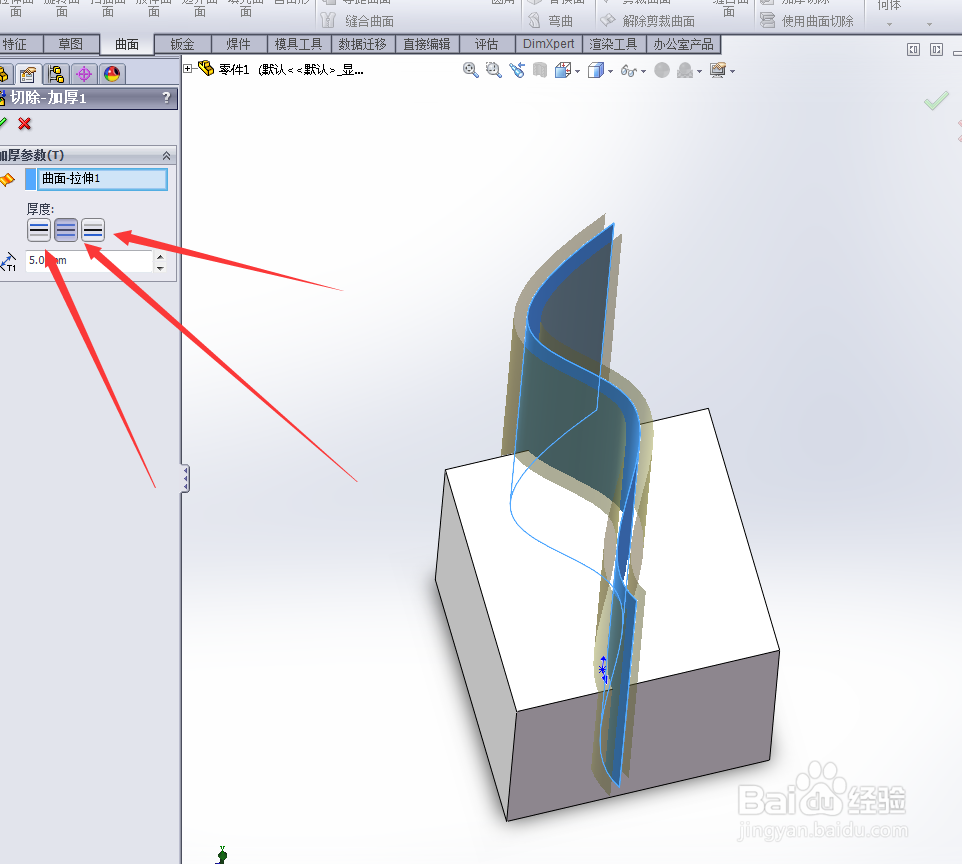Image resolution: width=962 pixels, height=864 pixels.
Task: Click the 缝合曲面 knit surface tool
Action: click(358, 21)
